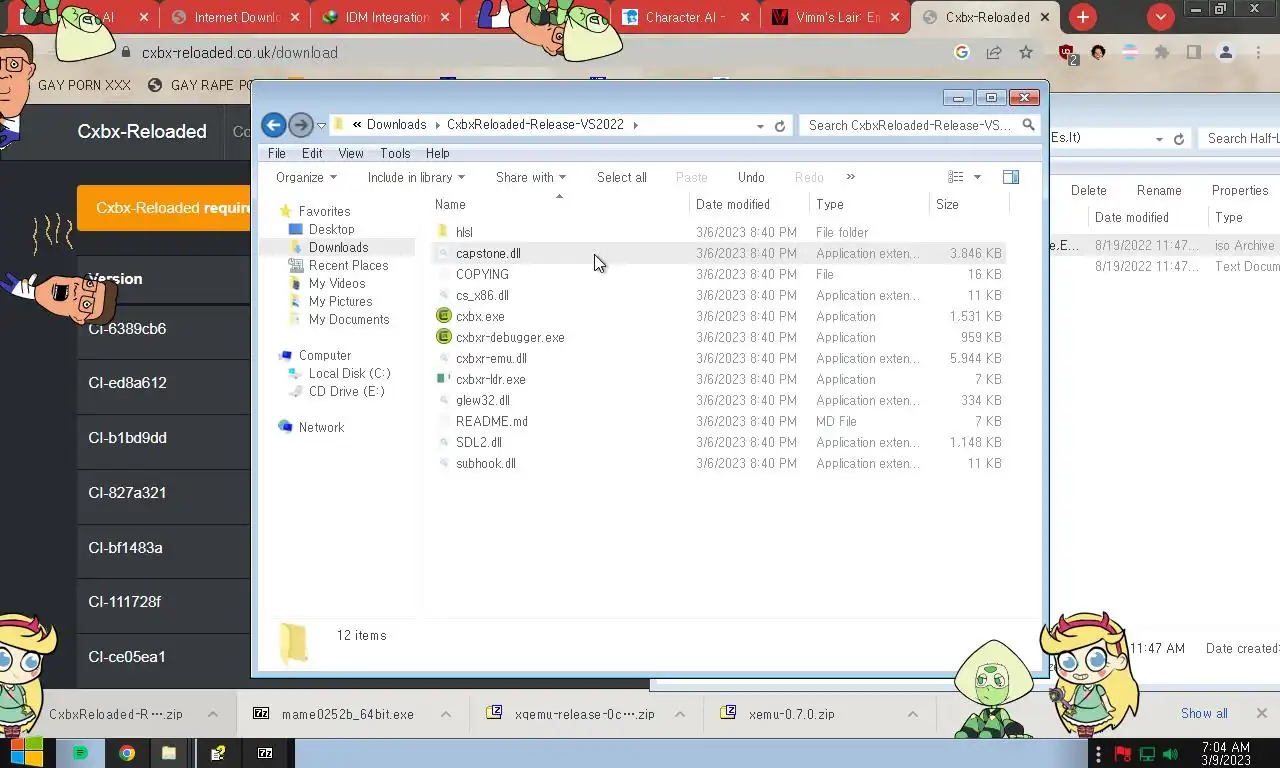Viewport: 1280px width, 768px height.
Task: Open Chrome side panel icon
Action: click(x=1193, y=53)
